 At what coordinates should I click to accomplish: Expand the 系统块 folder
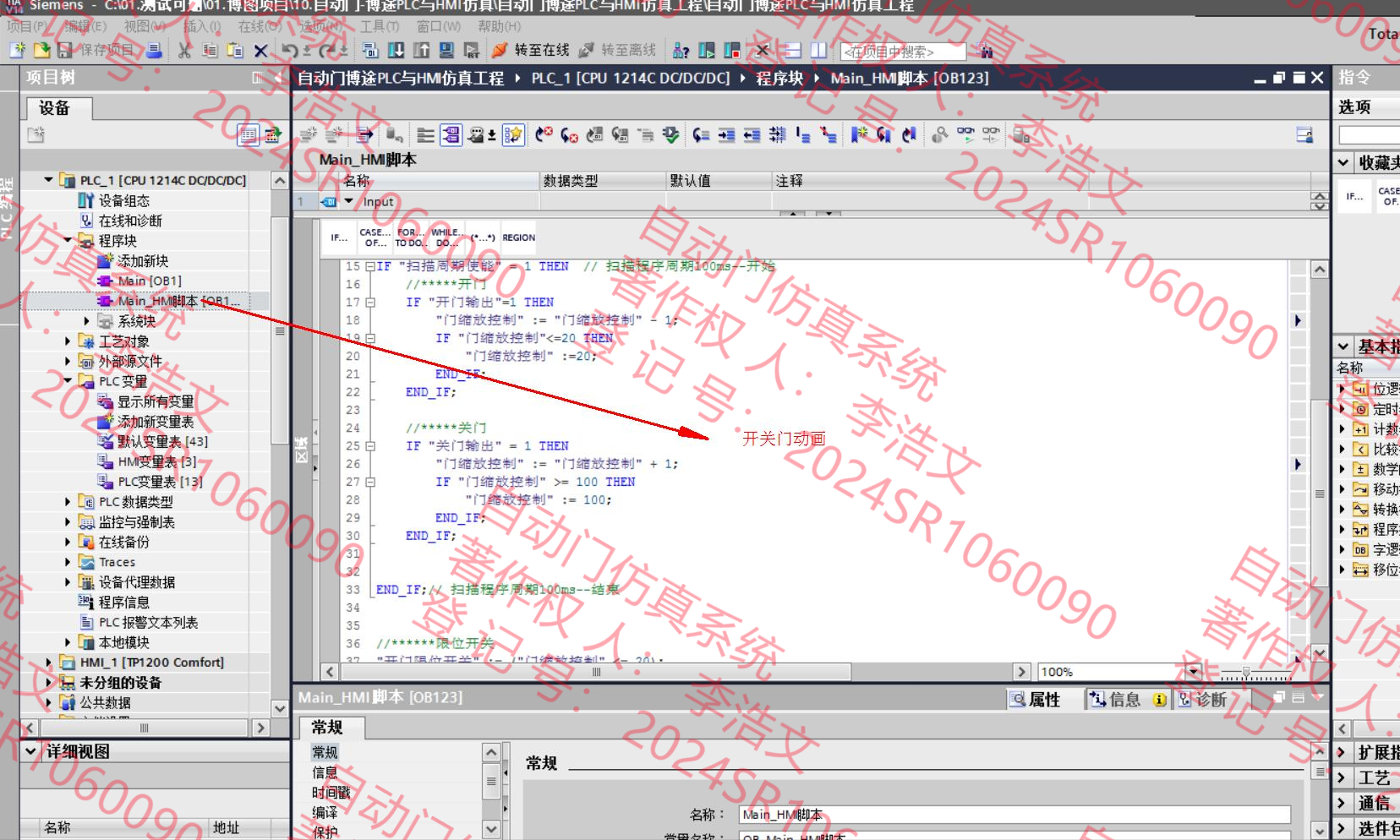pos(87,321)
